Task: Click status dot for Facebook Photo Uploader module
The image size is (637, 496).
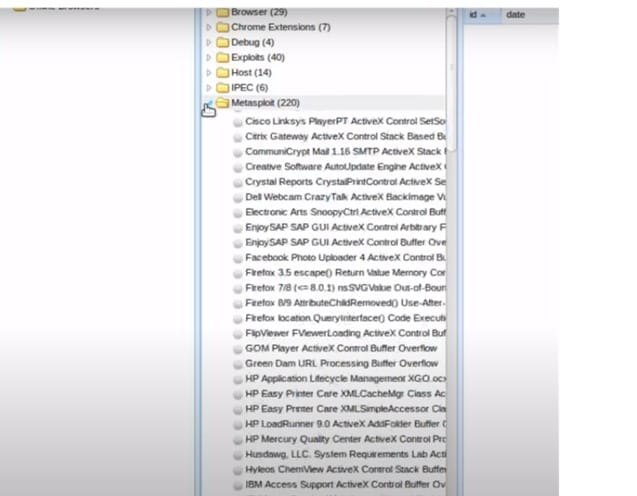Action: 238,258
